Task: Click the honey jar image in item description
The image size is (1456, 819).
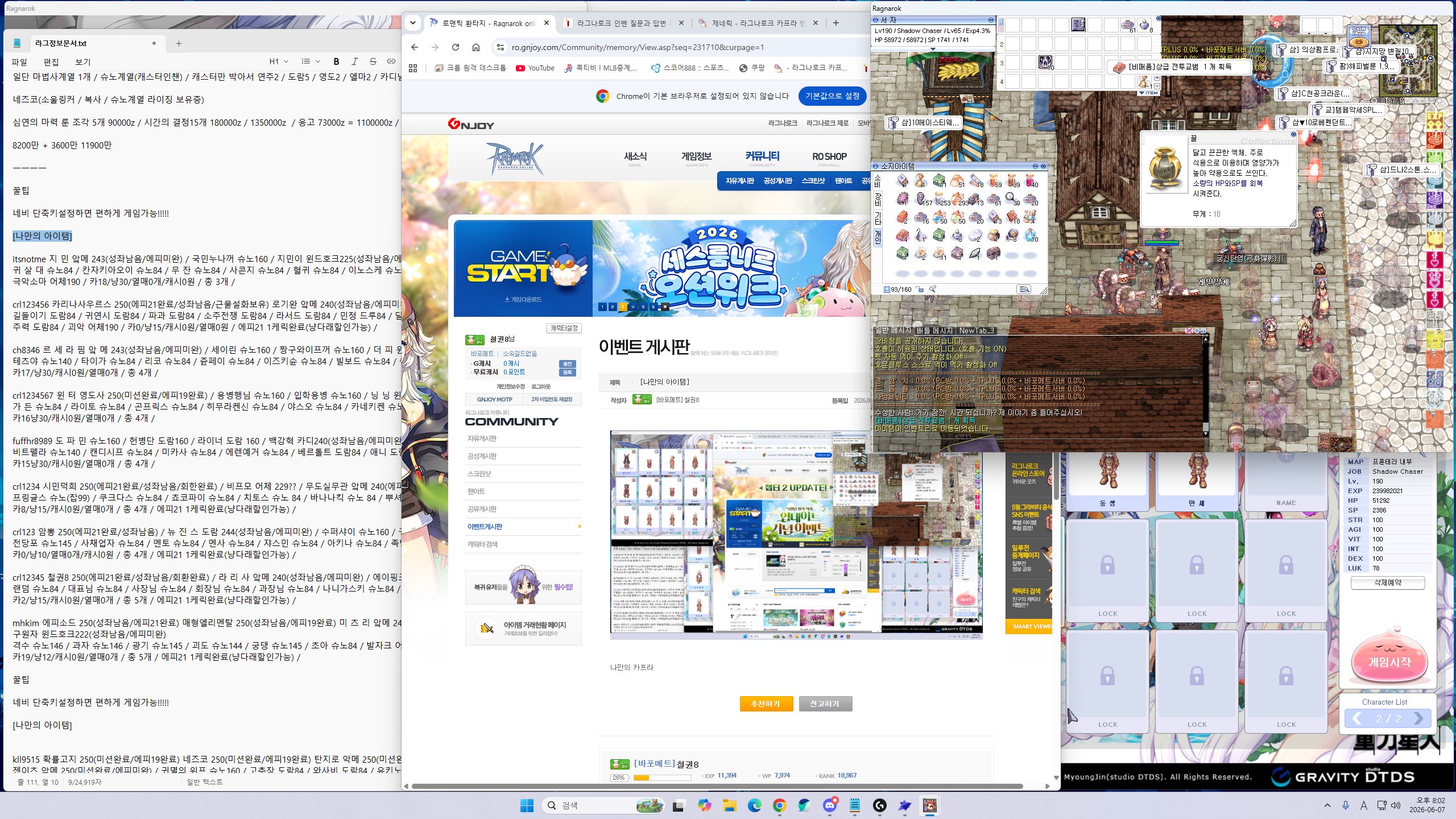Action: (x=1165, y=169)
